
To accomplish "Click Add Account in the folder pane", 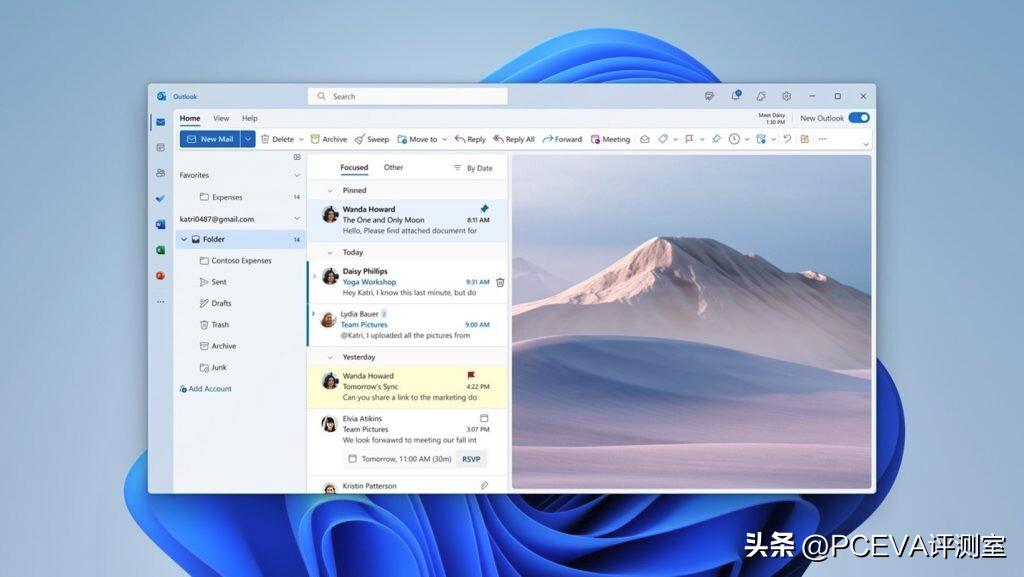I will click(206, 389).
